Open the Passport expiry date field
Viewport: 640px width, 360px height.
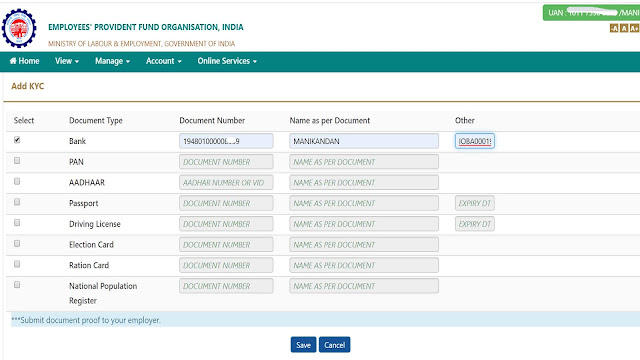[x=475, y=203]
